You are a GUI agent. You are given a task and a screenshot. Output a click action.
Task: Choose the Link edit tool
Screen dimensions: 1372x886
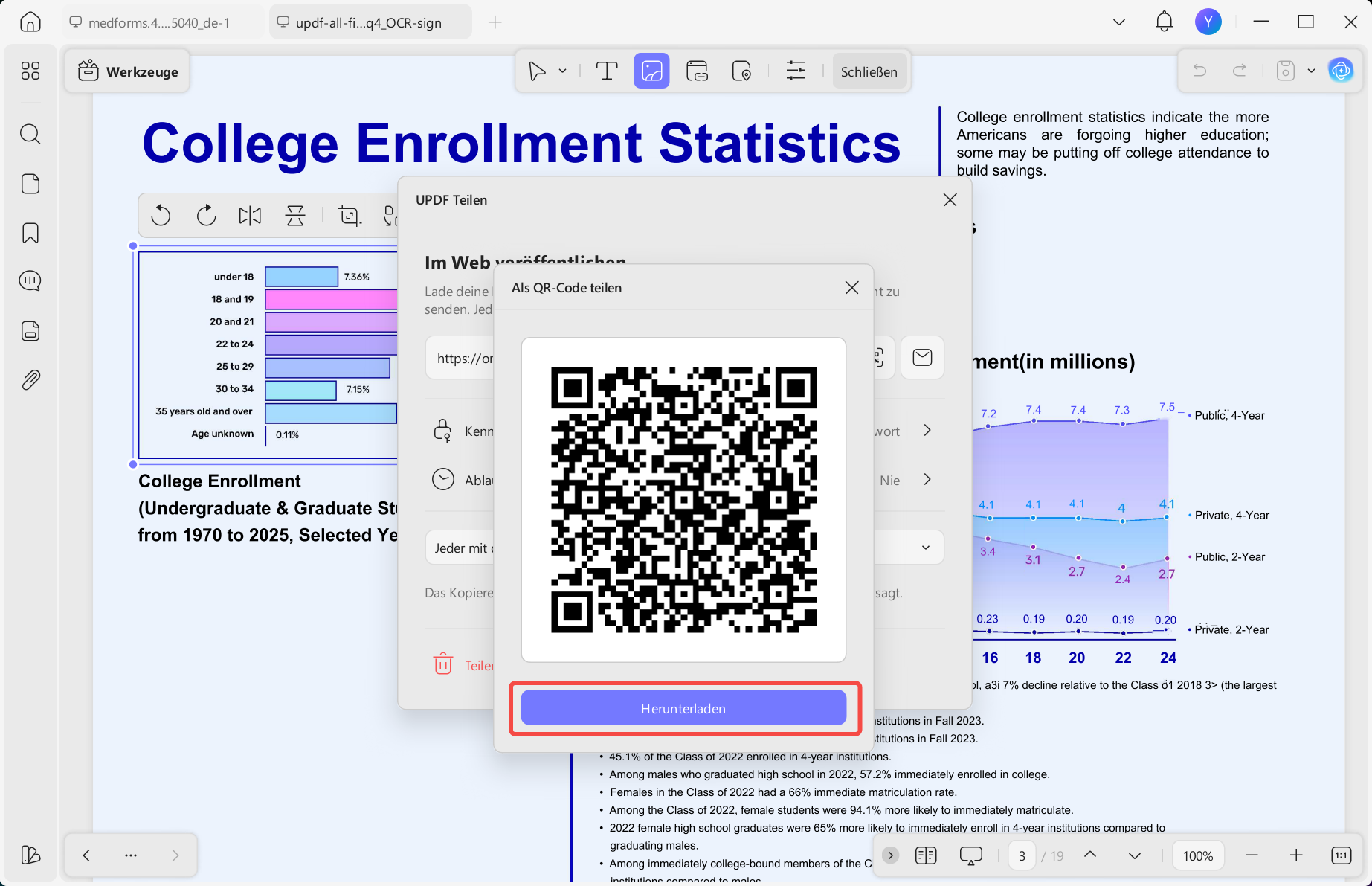(x=697, y=71)
